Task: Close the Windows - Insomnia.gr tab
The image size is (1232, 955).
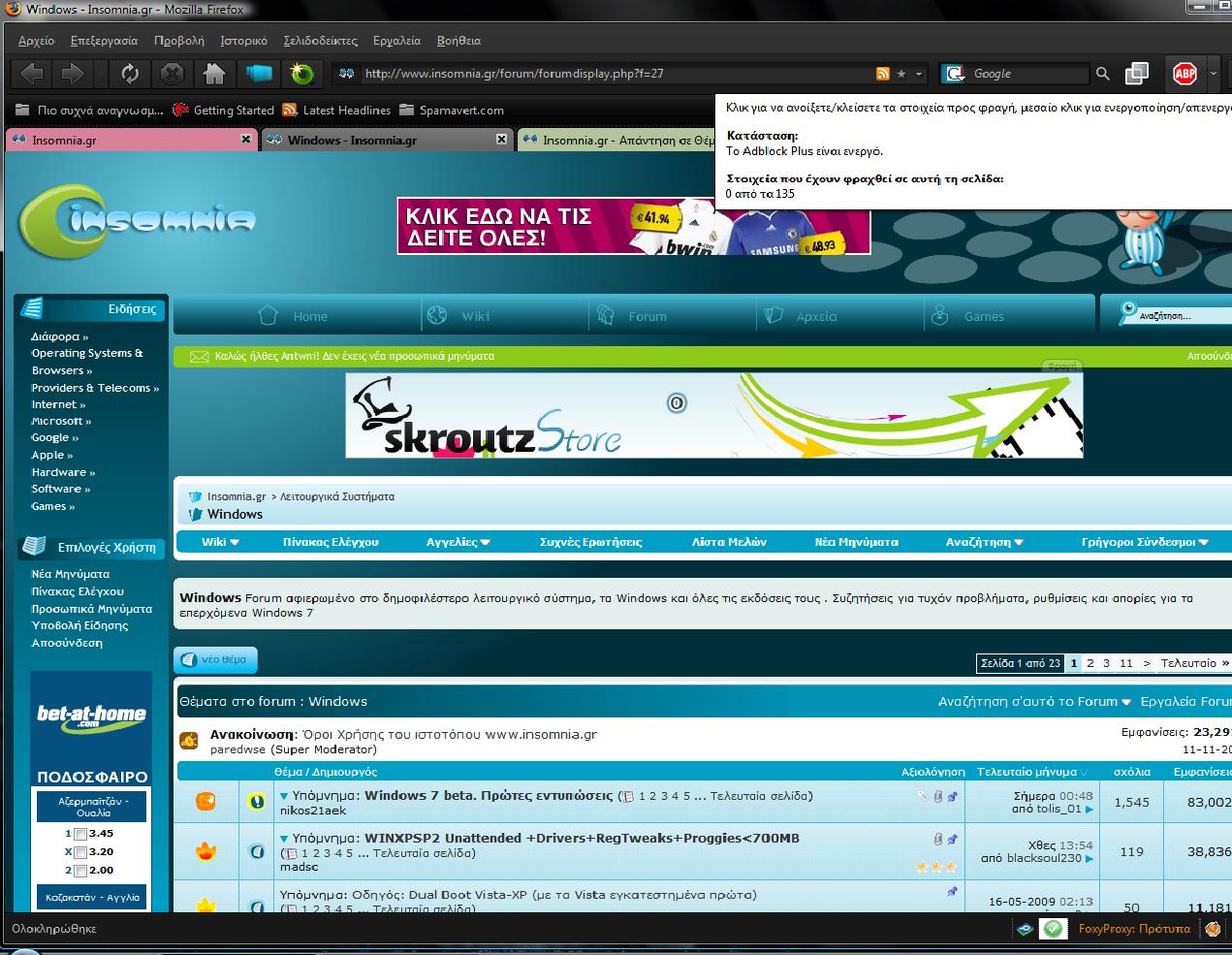Action: pos(501,140)
